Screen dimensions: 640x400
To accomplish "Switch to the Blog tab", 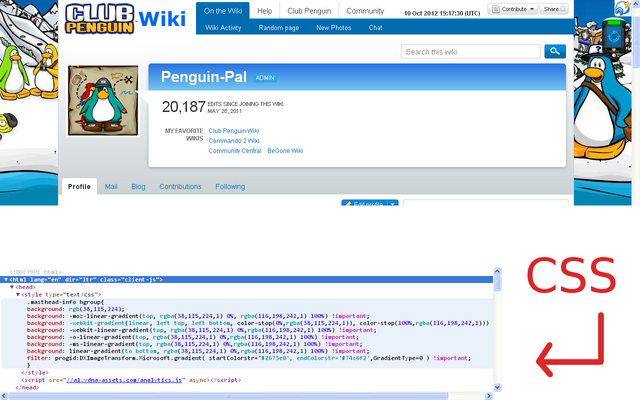I will pyautogui.click(x=138, y=187).
